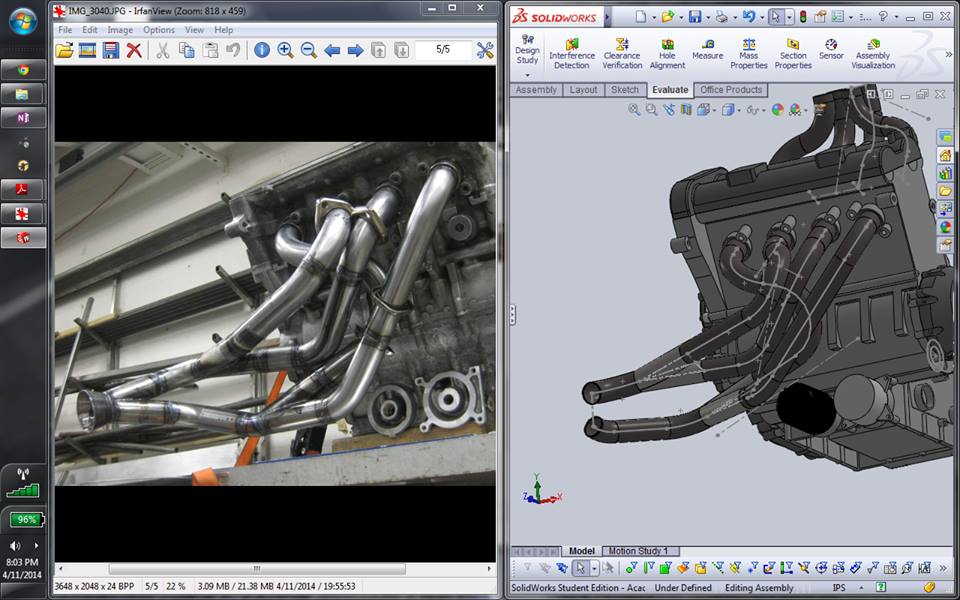
Task: Run Interference Detection in SolidWorks
Action: pos(572,54)
